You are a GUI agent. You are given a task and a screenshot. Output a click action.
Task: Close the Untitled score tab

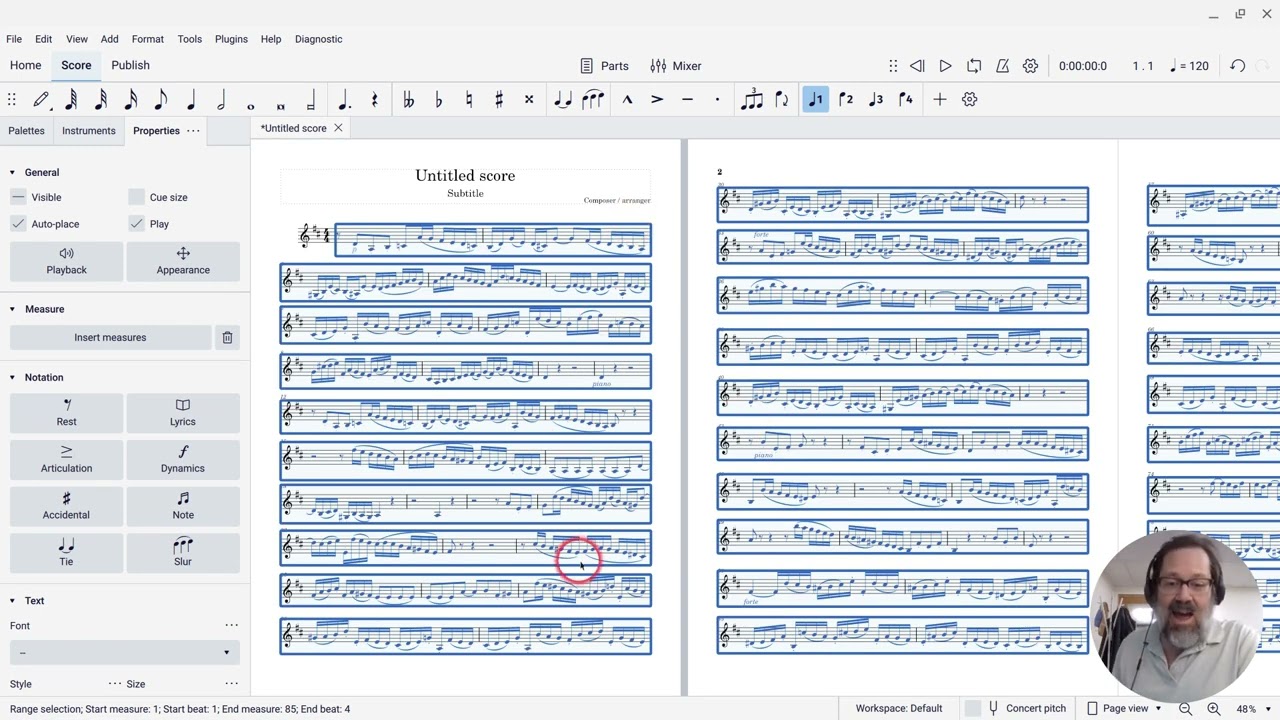coord(338,128)
